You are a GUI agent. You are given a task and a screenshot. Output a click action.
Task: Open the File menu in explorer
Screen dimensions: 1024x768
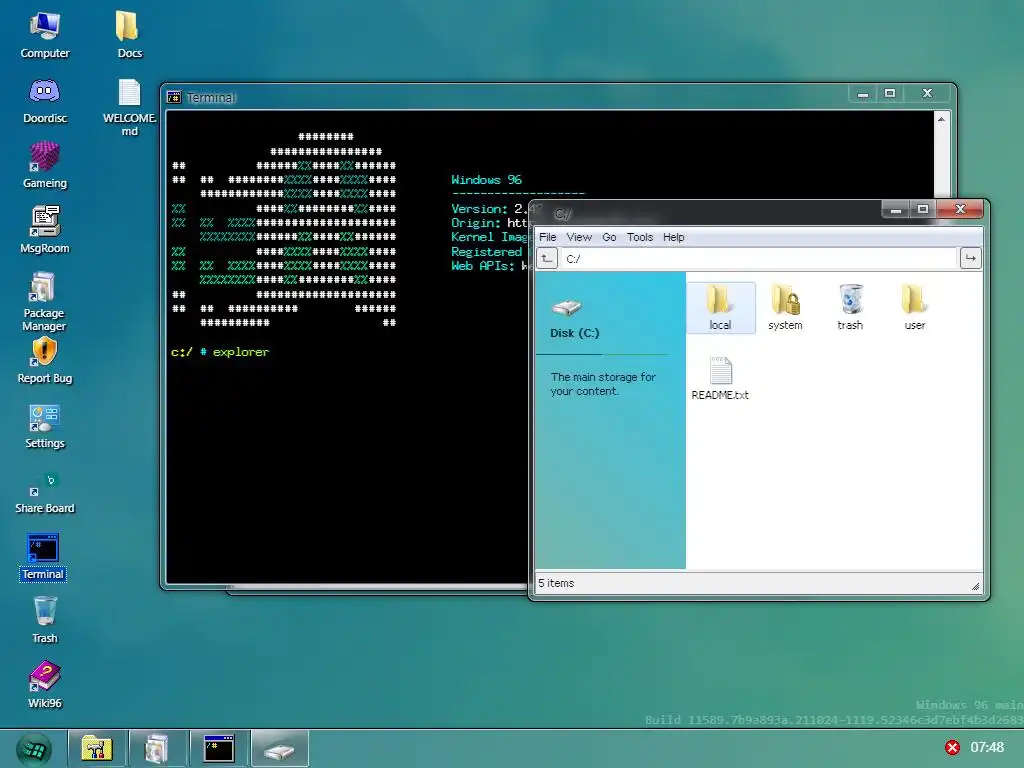[x=547, y=237]
